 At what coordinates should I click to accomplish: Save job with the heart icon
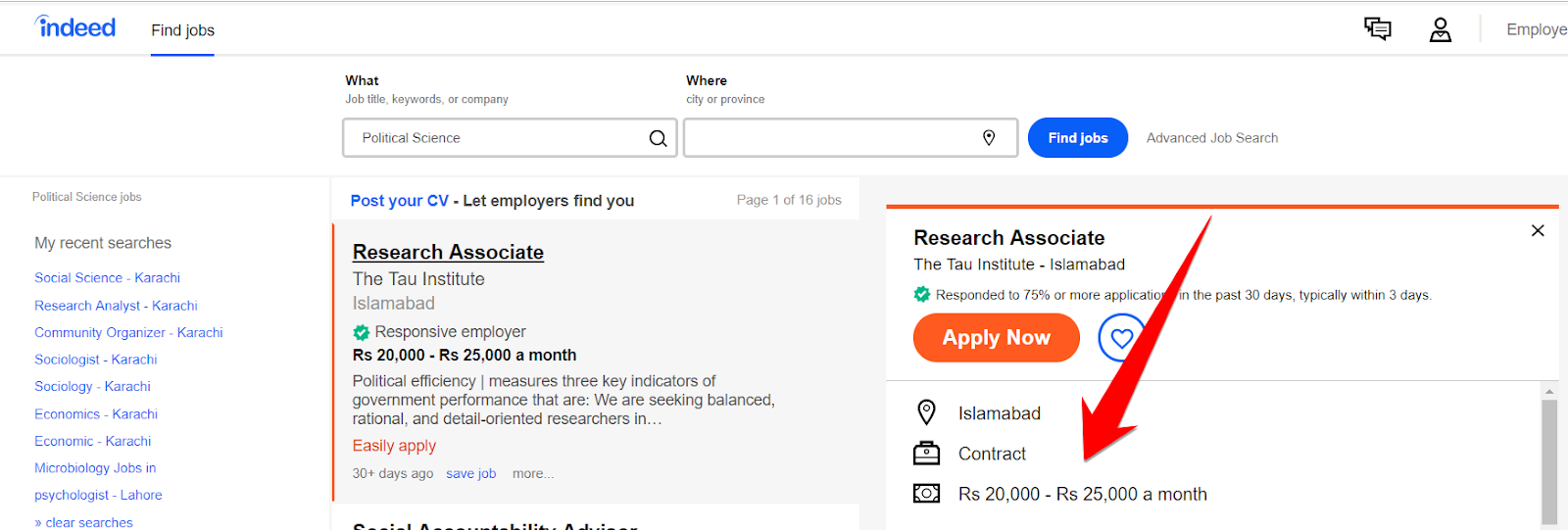pyautogui.click(x=1121, y=338)
